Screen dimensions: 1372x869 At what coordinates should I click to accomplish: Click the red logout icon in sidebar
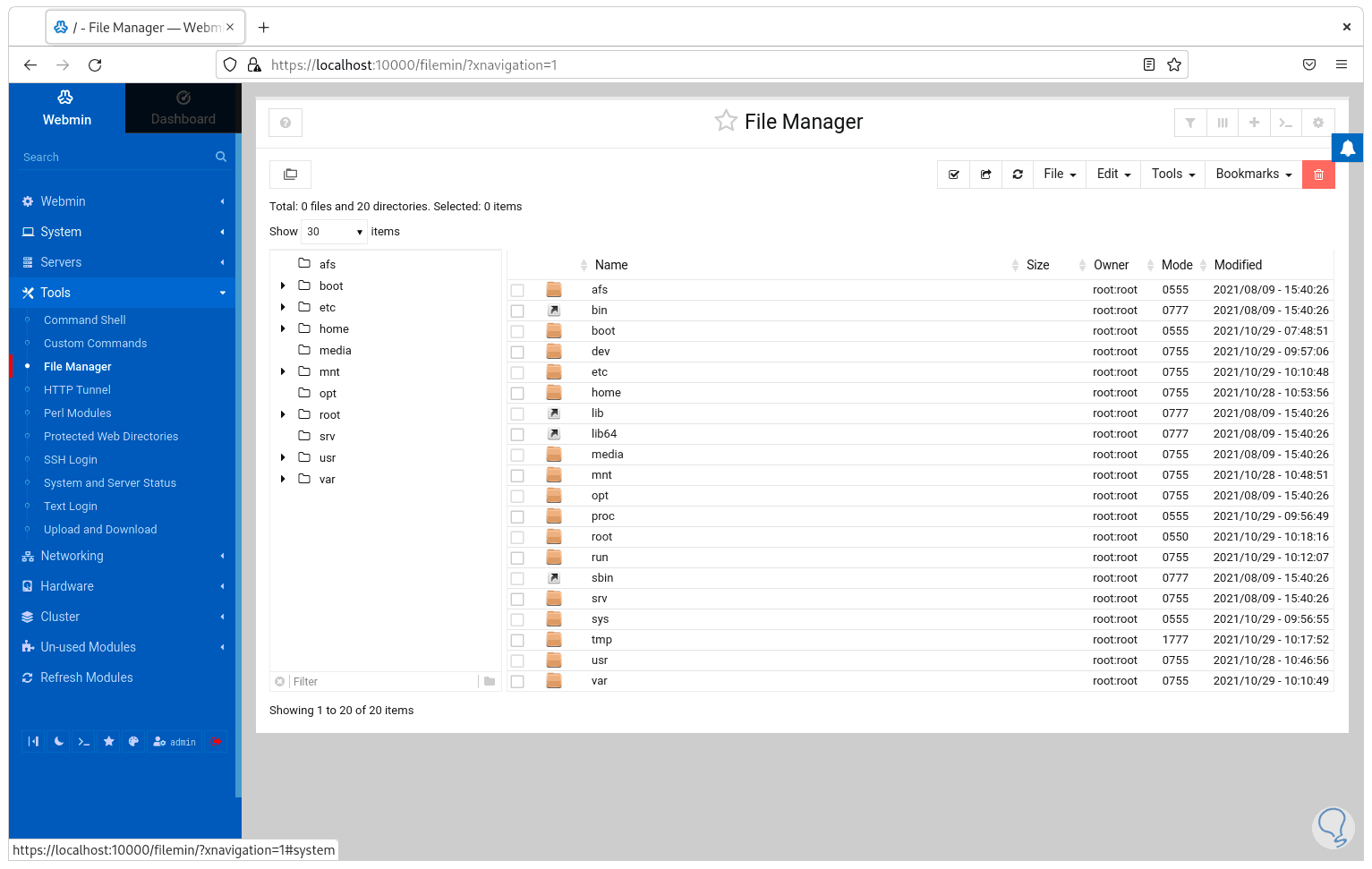(217, 741)
